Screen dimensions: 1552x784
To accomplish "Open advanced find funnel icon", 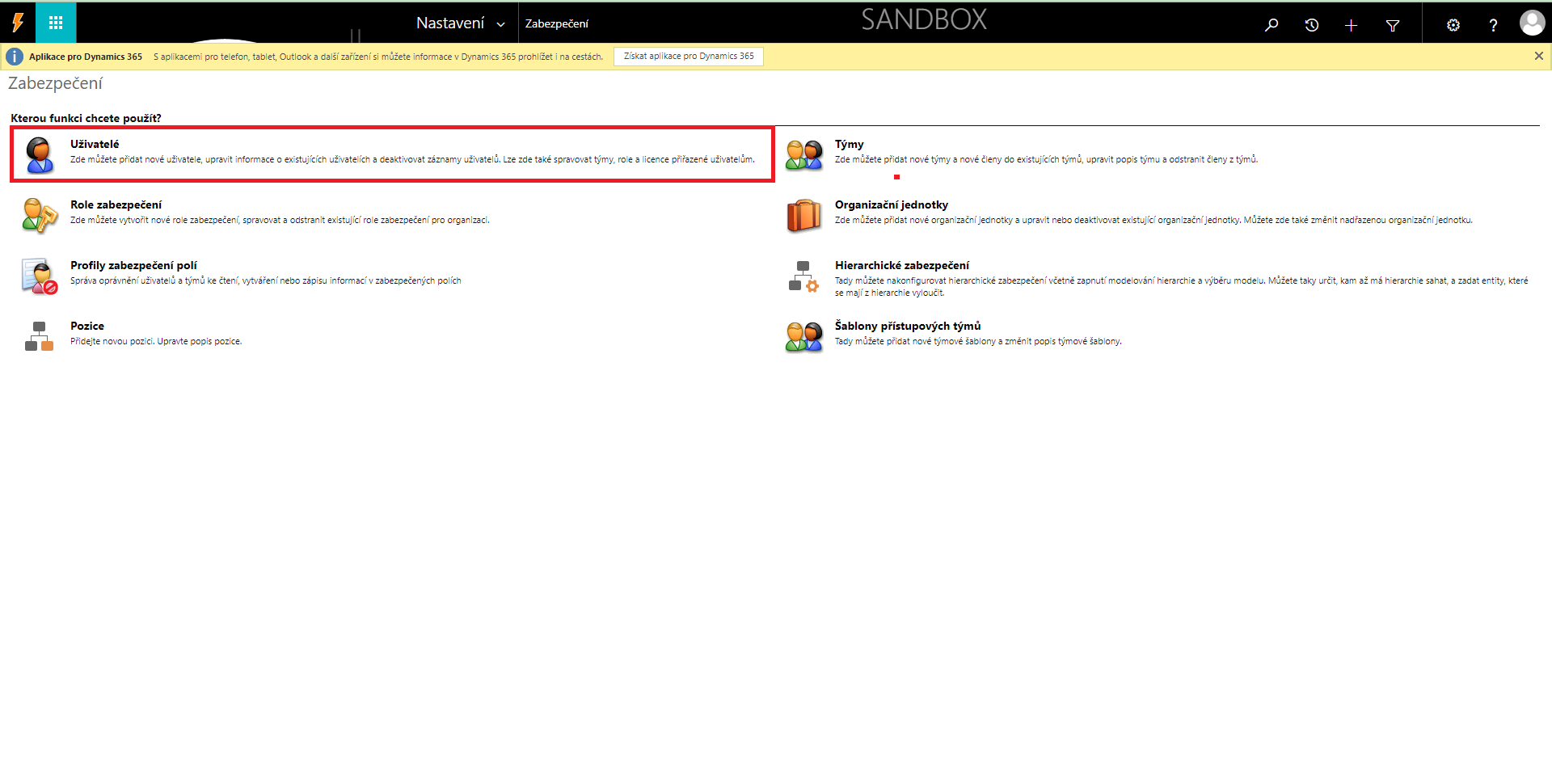I will (x=1392, y=25).
